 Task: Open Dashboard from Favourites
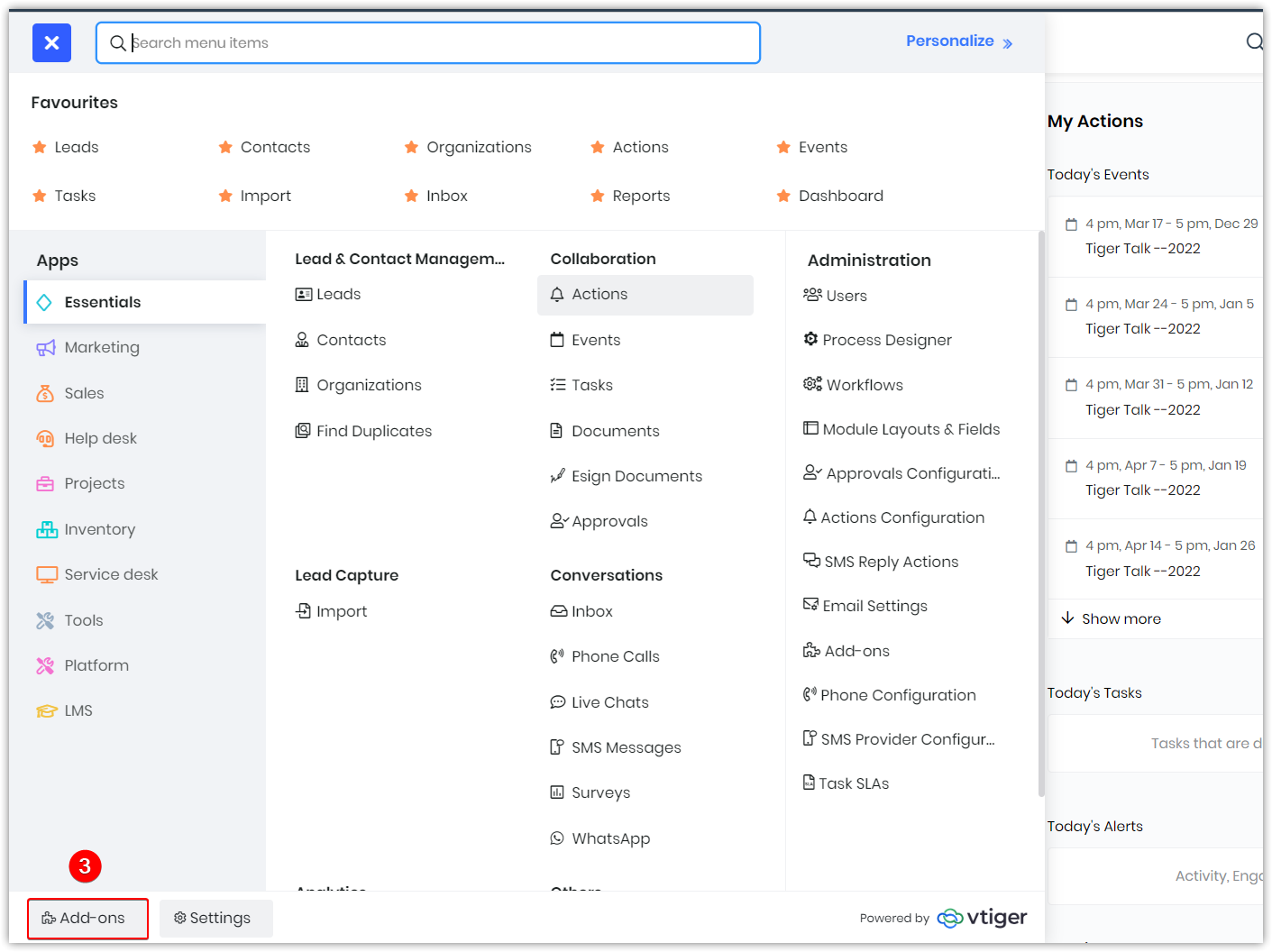coord(840,196)
